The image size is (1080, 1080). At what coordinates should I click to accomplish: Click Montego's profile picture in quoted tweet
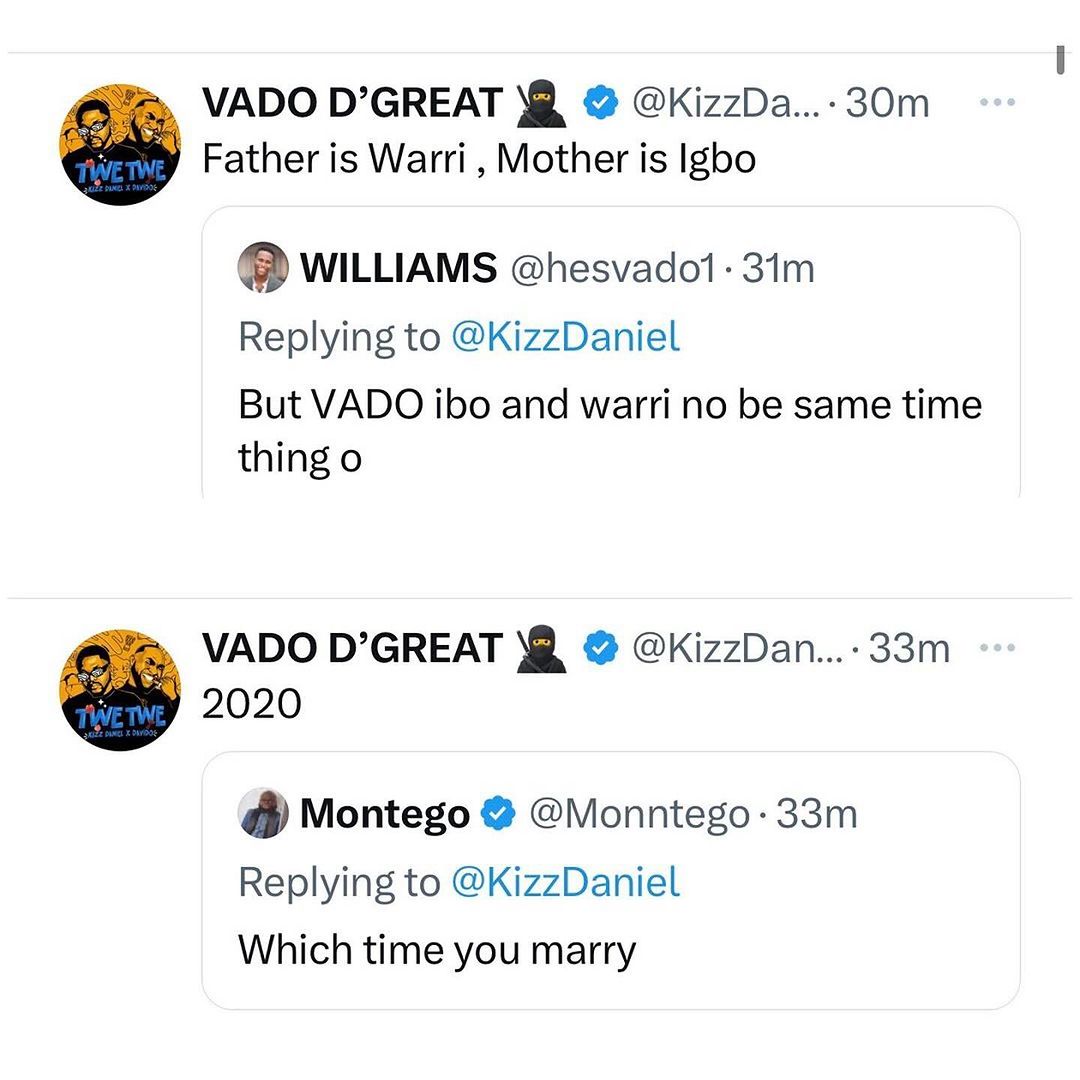(263, 814)
